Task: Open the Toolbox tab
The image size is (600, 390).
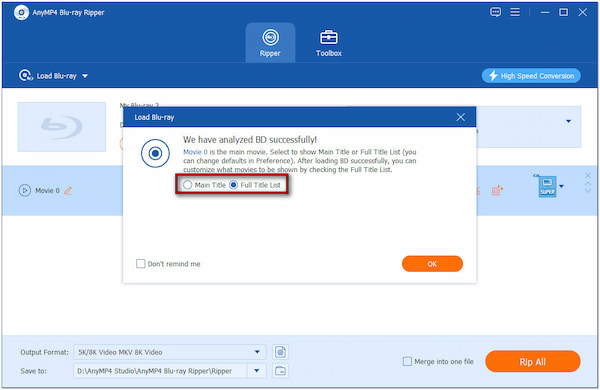Action: tap(329, 42)
